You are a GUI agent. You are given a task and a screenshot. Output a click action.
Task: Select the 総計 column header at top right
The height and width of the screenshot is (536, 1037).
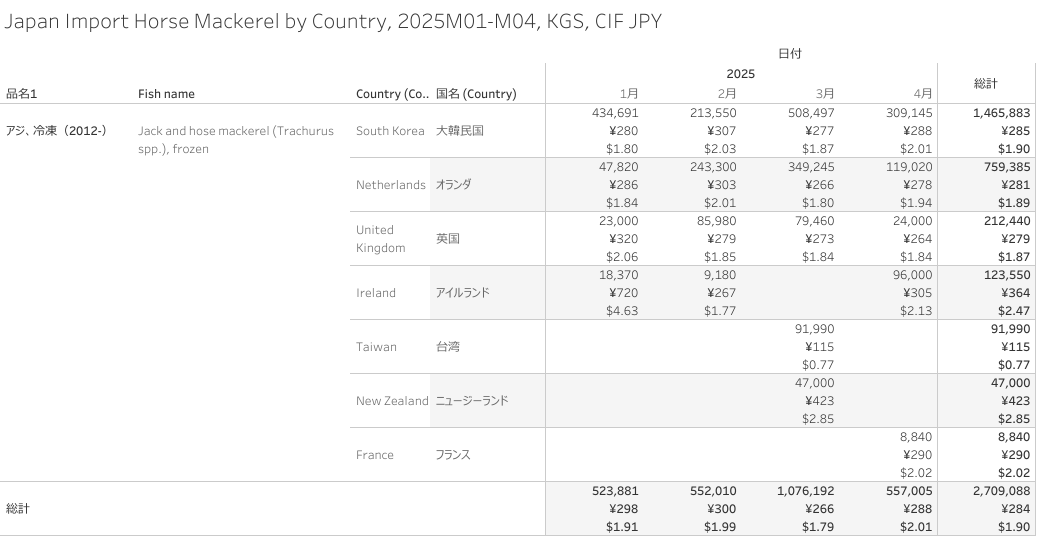click(985, 83)
